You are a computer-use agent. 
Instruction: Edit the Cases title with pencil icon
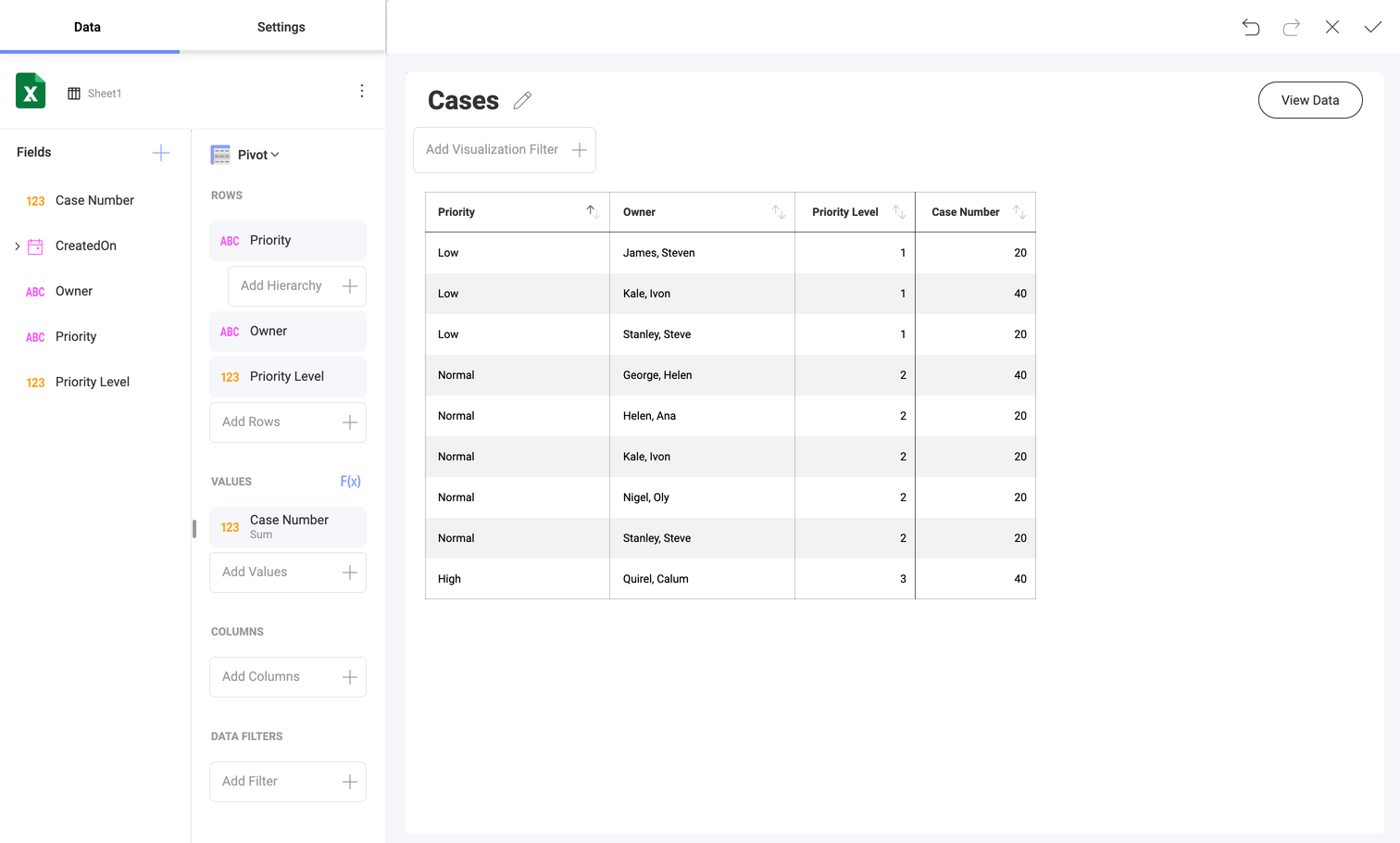(x=522, y=100)
